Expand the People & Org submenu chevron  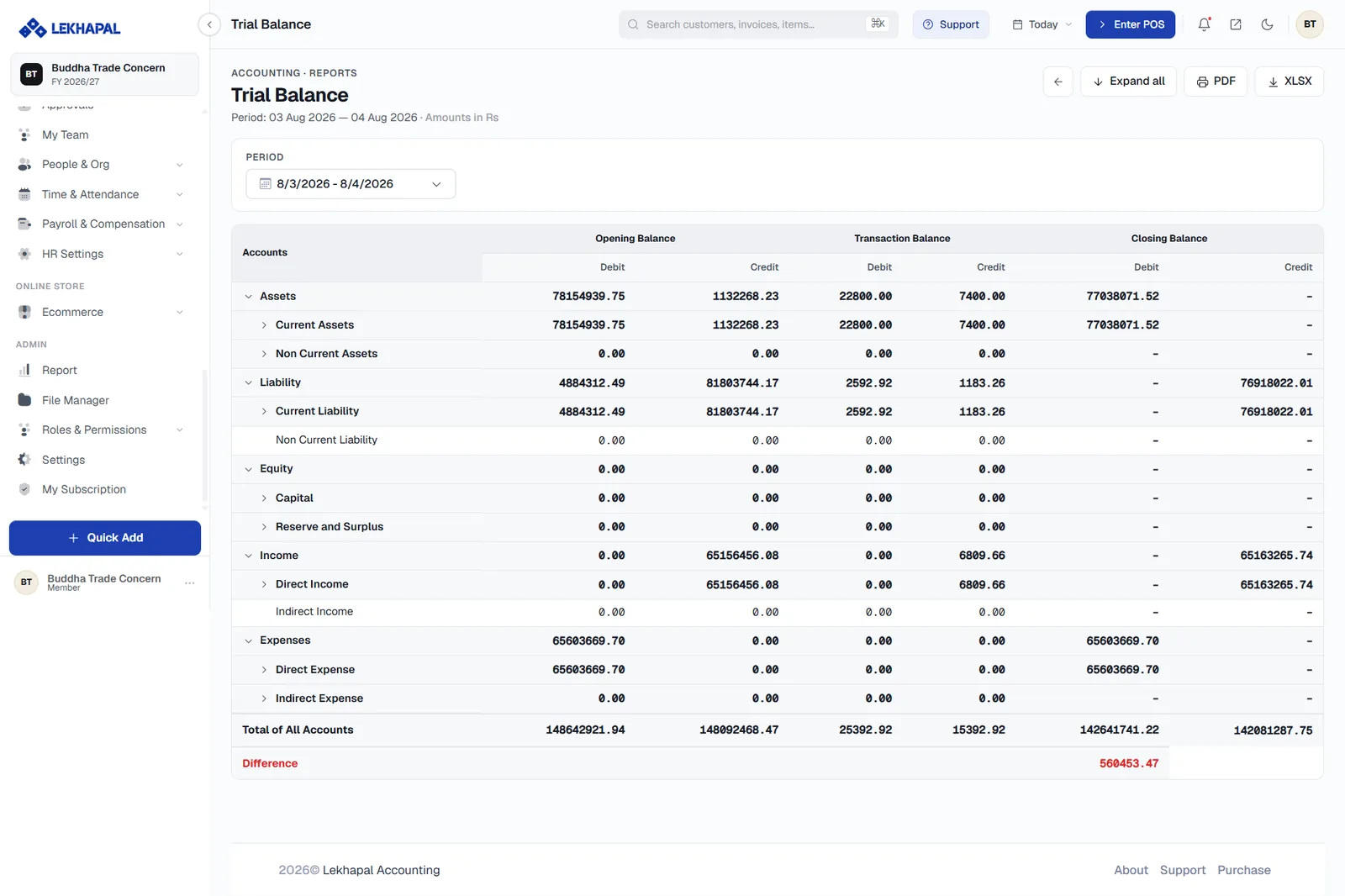pos(179,165)
